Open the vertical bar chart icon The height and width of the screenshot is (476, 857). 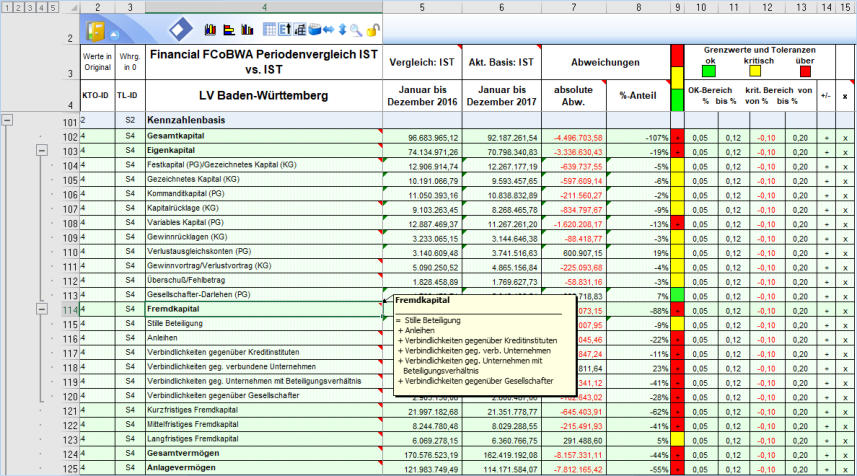209,30
